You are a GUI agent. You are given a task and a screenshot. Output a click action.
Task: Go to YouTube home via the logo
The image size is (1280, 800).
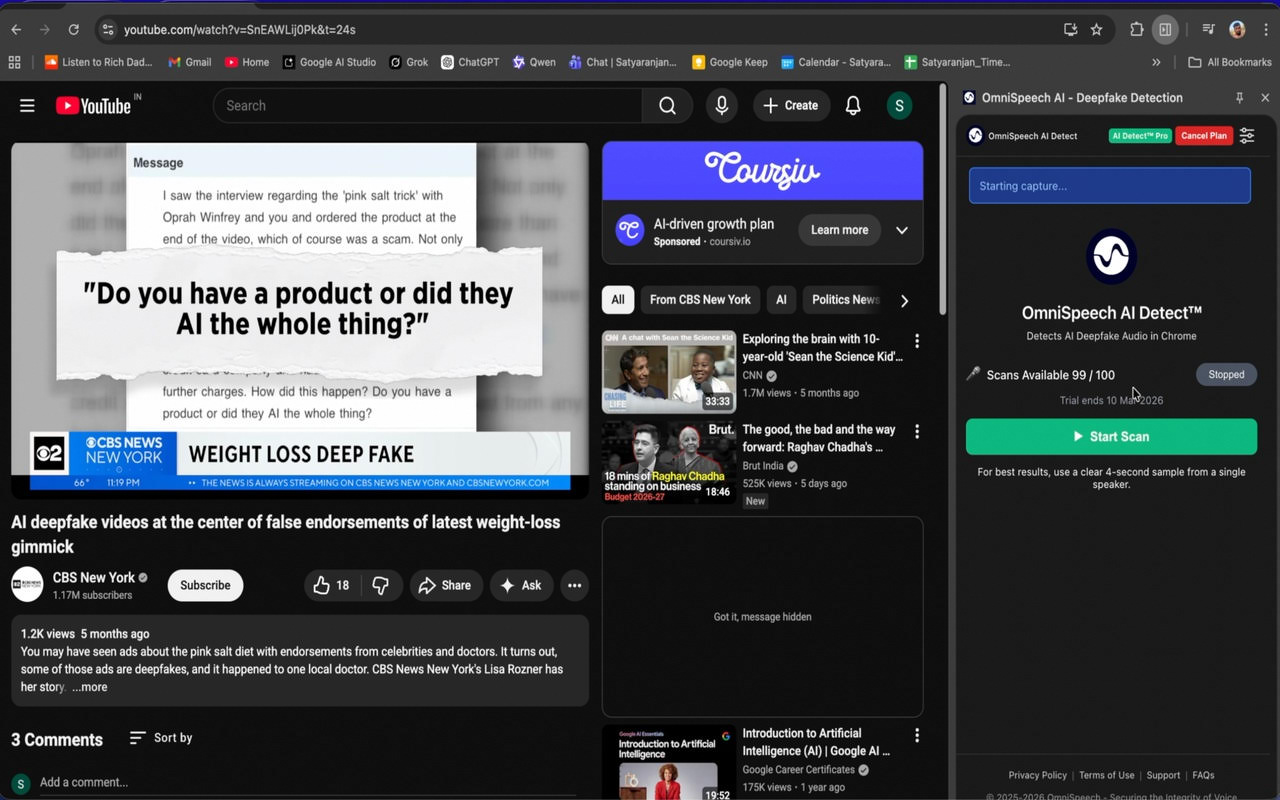pos(93,105)
